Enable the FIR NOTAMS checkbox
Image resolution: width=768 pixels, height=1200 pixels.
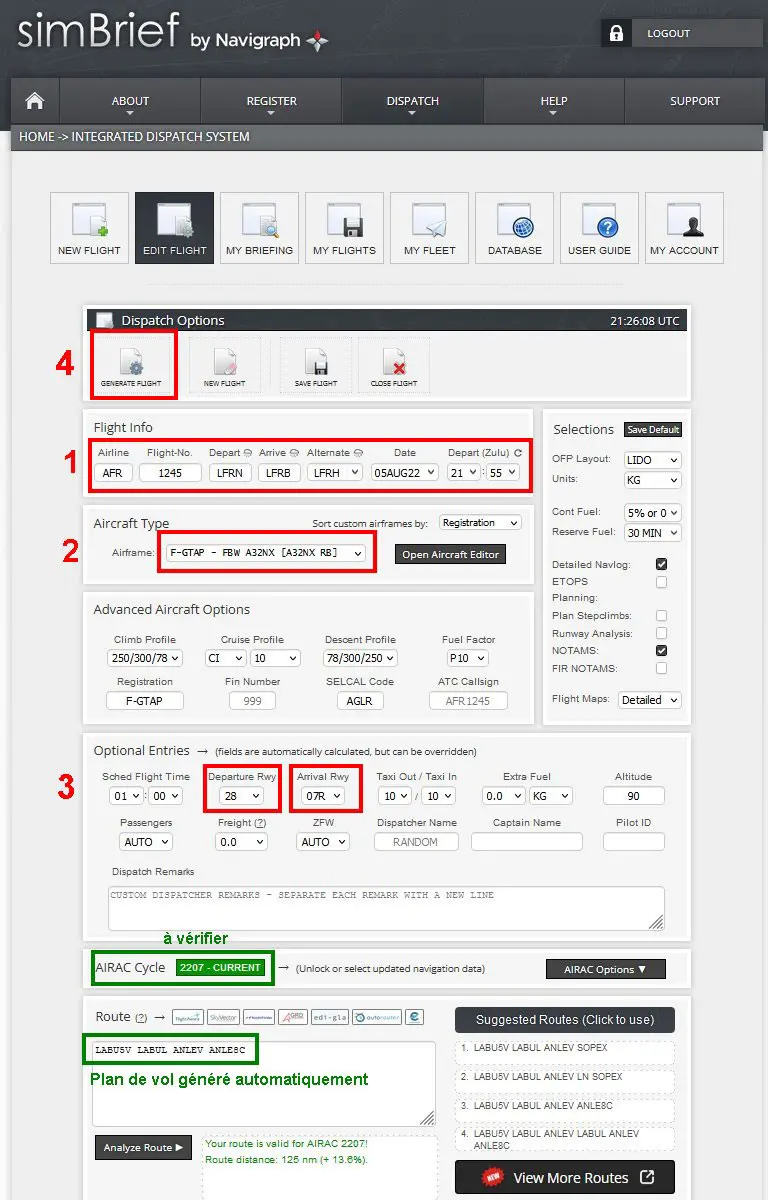661,668
